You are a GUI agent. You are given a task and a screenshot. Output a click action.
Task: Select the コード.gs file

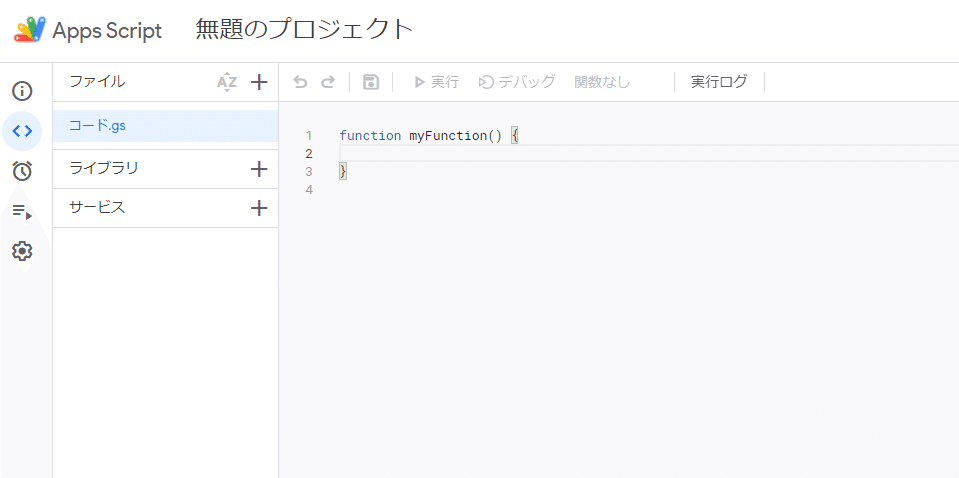165,126
